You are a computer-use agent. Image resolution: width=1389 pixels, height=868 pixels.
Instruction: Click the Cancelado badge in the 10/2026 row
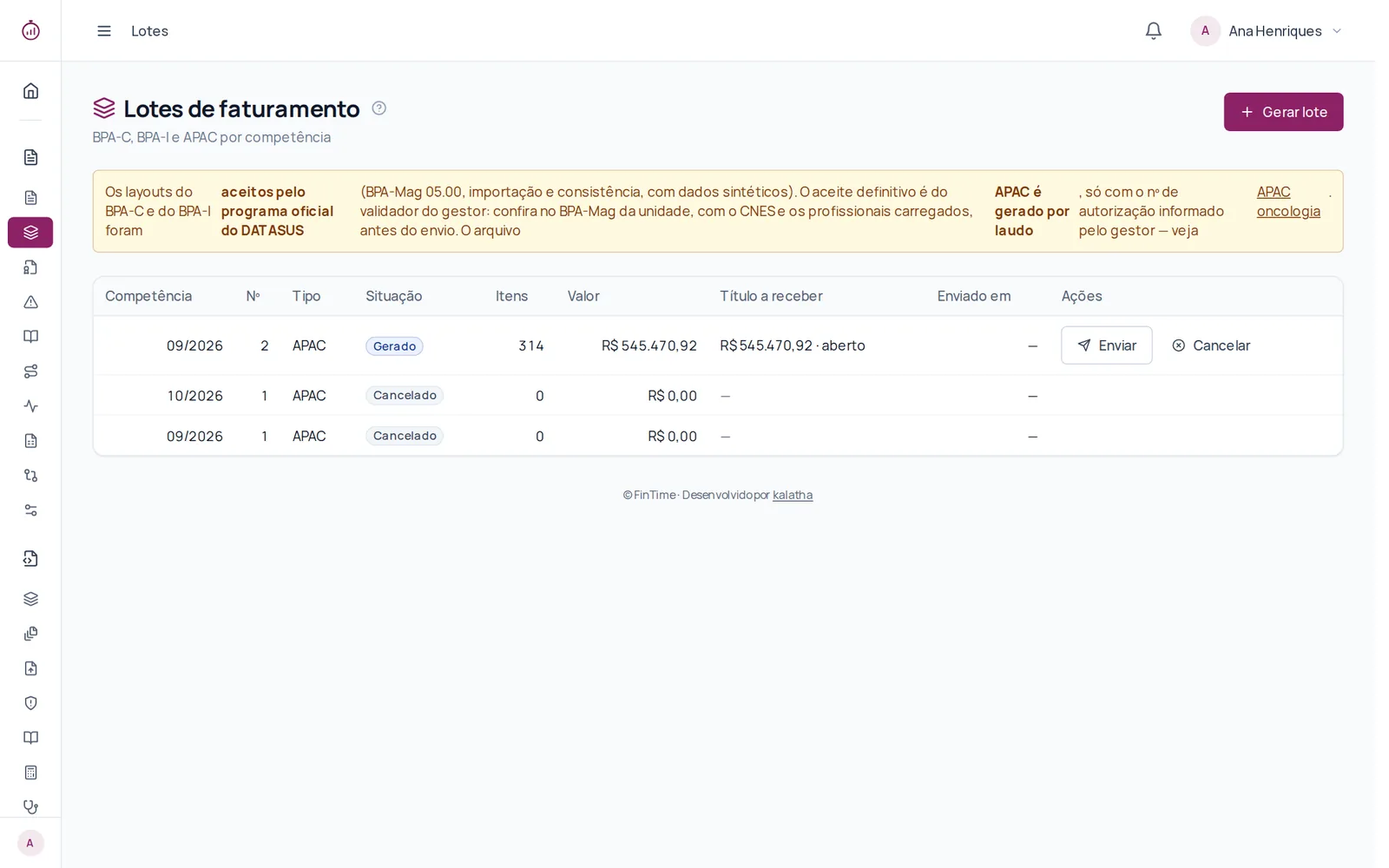pos(405,396)
